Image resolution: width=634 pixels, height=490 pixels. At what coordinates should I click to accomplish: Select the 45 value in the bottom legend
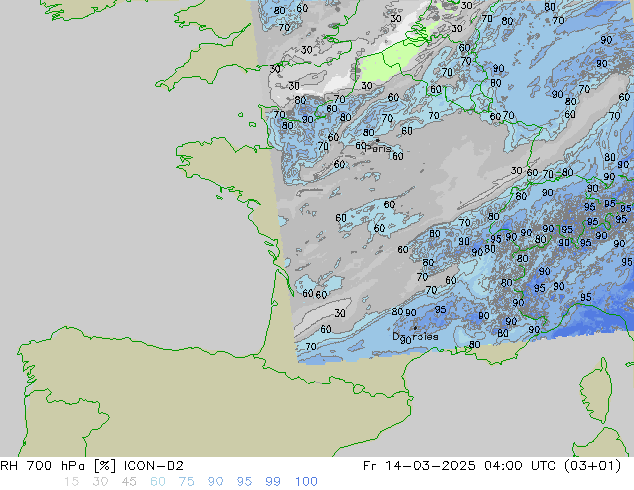129,482
